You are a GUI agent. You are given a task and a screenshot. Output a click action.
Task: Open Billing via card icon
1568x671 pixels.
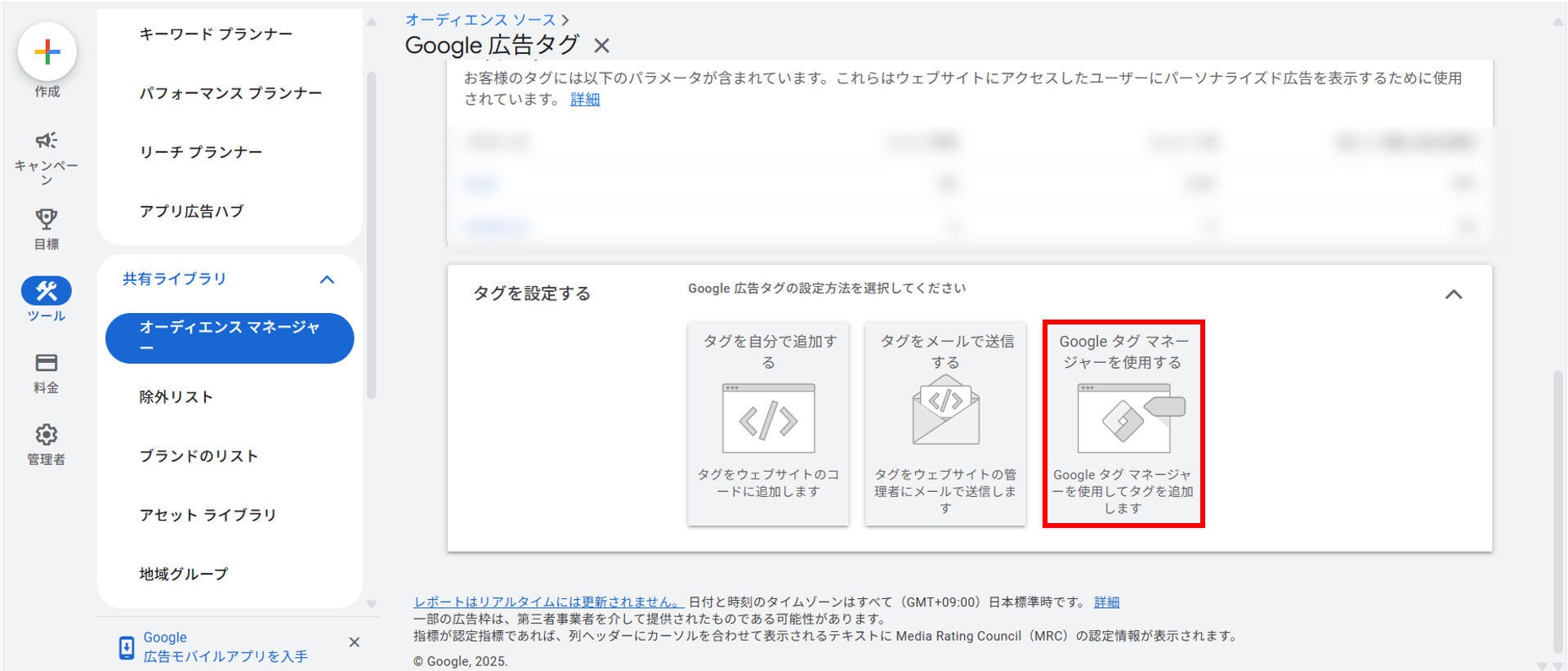[47, 362]
